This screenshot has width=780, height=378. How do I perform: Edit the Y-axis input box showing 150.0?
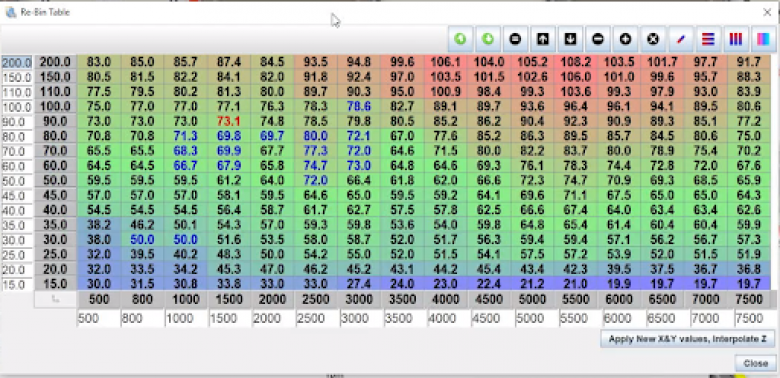click(x=17, y=78)
